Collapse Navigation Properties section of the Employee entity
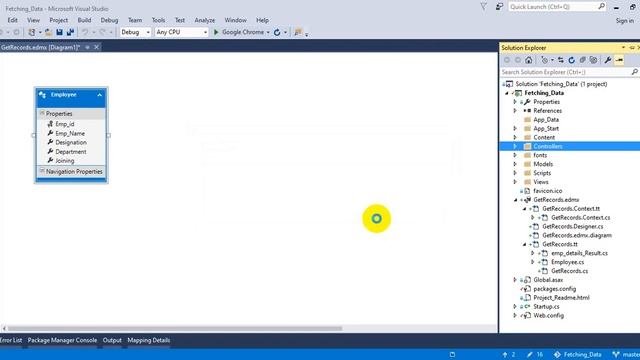 tap(42, 171)
